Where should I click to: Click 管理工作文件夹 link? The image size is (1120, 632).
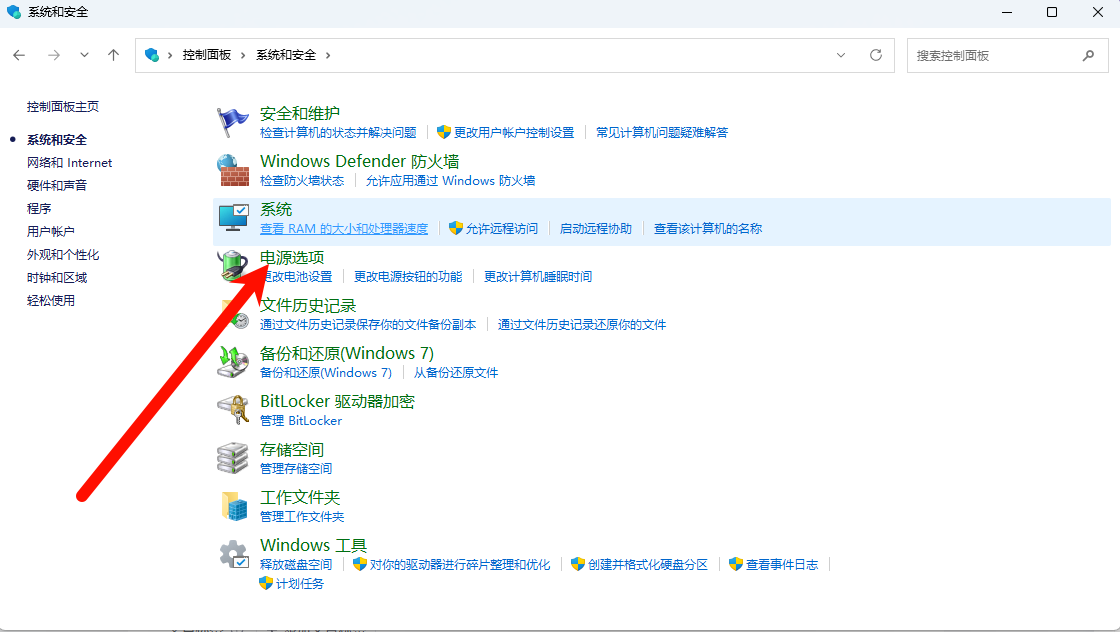coord(302,516)
